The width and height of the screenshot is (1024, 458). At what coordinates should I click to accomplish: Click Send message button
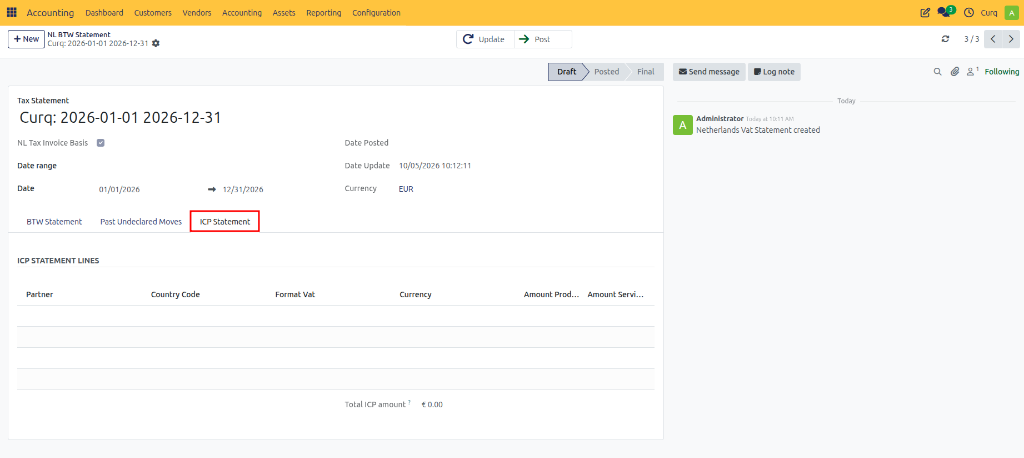(709, 72)
